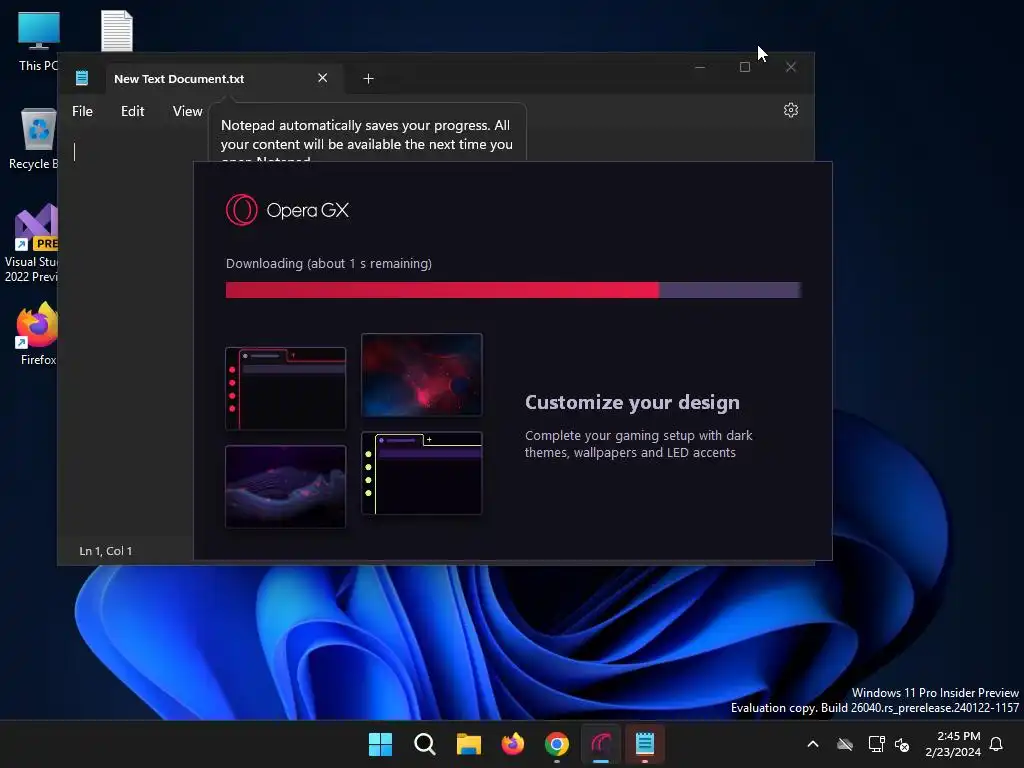Click the red nebula wallpaper thumbnail

coord(422,374)
